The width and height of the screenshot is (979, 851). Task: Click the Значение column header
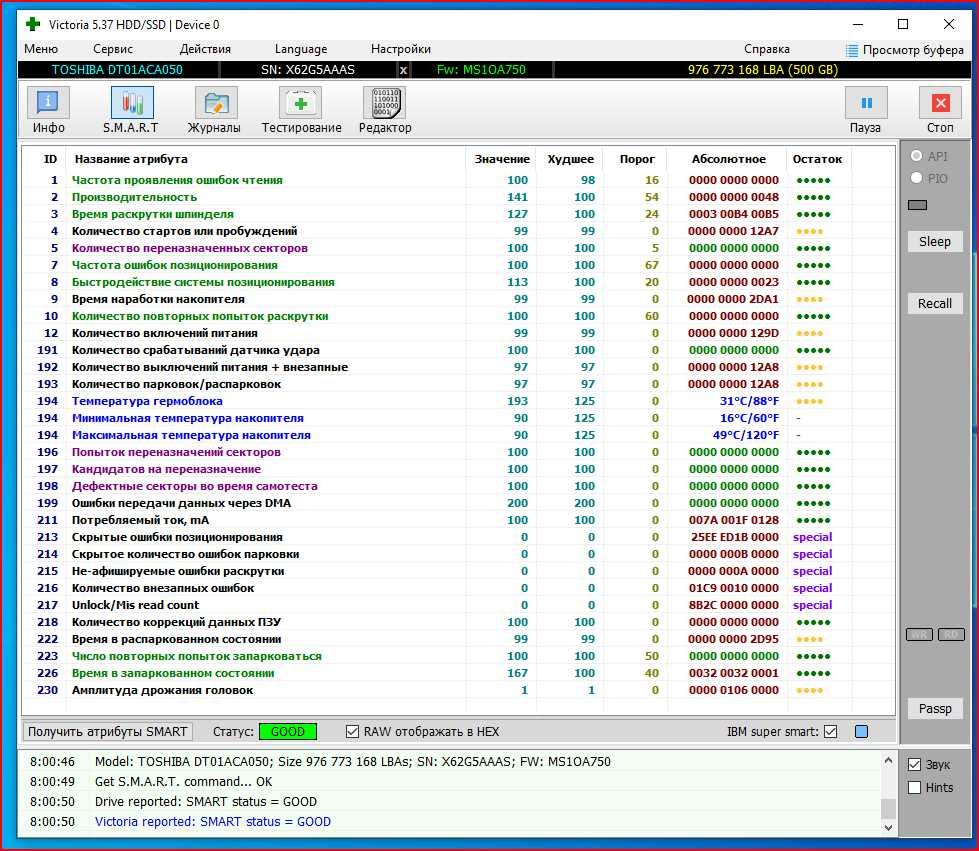click(x=501, y=159)
